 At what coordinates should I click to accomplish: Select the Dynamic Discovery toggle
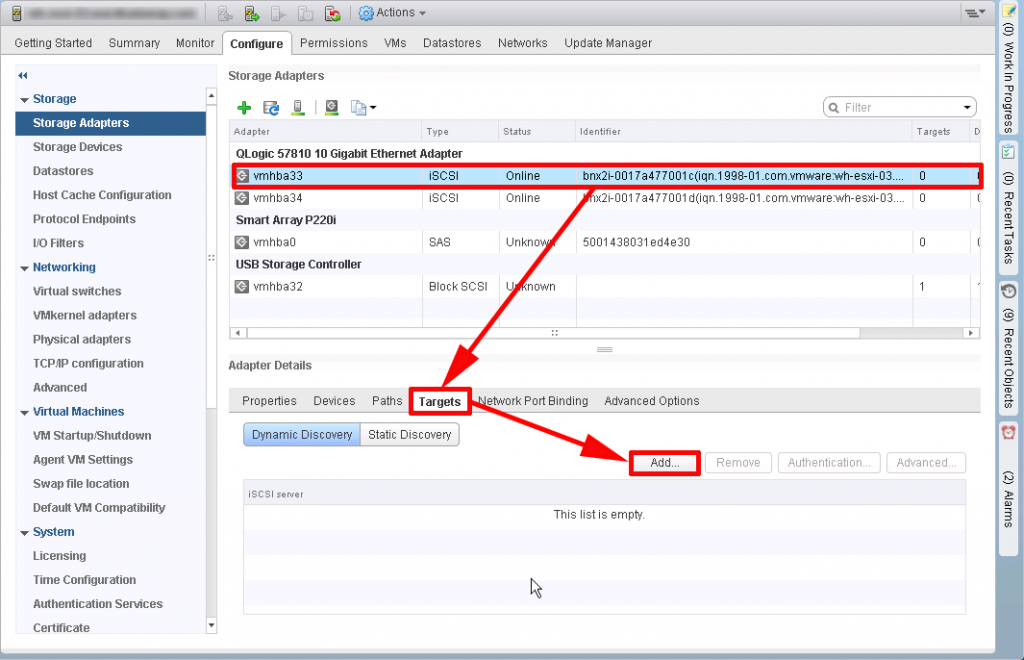pos(301,434)
